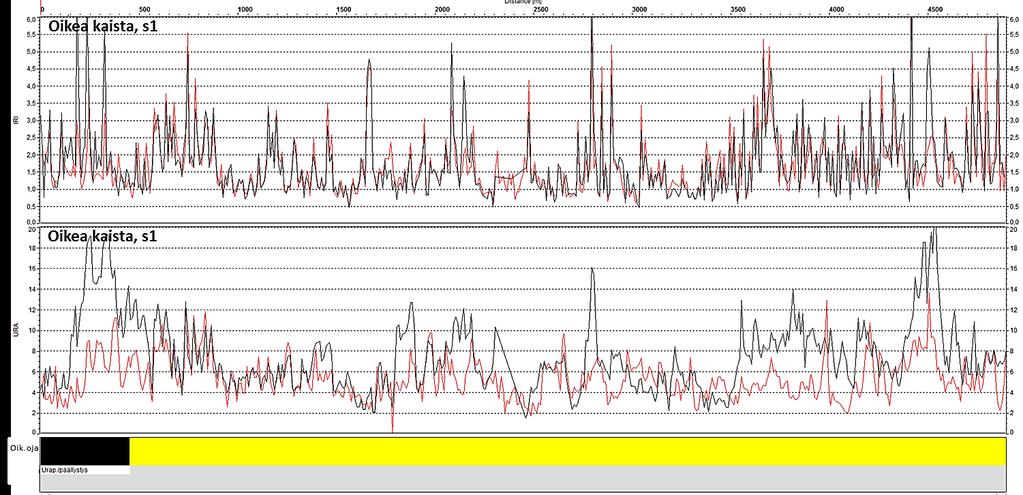
Task: Click the 'Urap./päällystys' label
Action: 64,469
